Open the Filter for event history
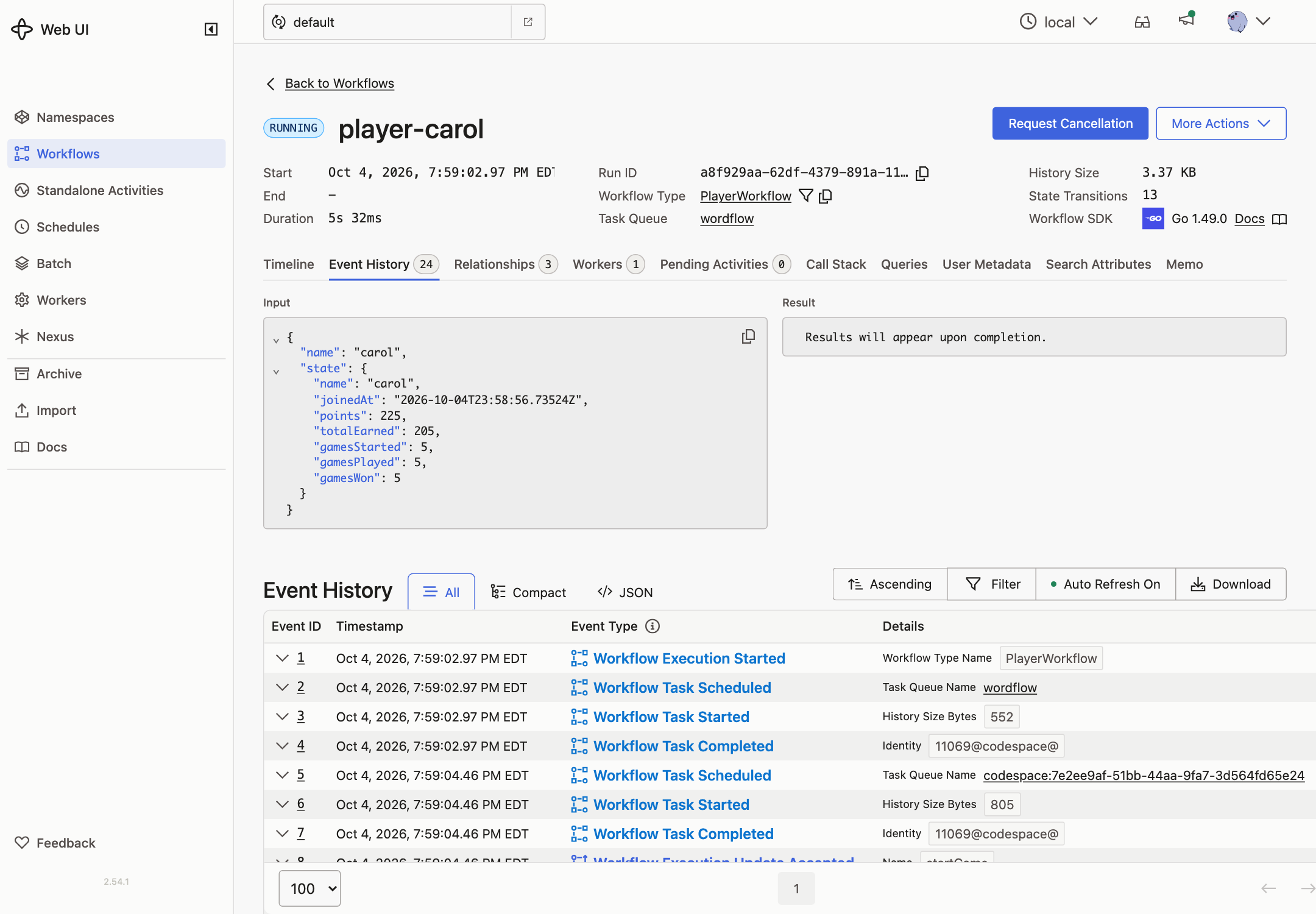Screen dimensions: 1316x914 991,584
